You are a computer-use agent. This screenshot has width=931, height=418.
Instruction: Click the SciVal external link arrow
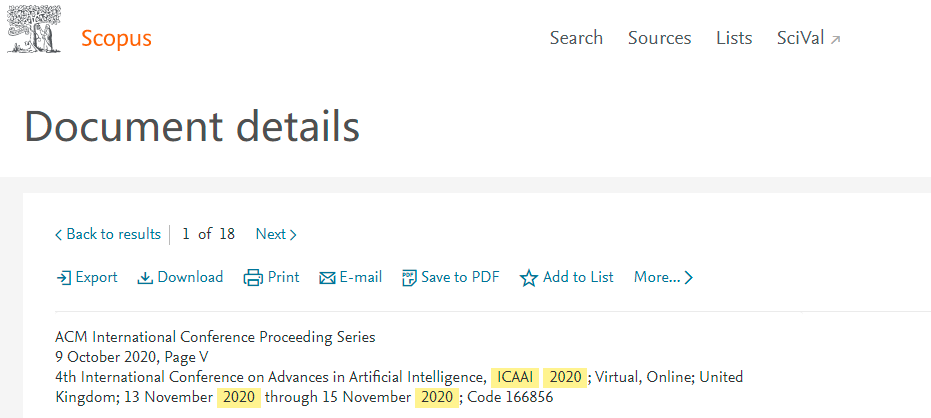coord(835,40)
